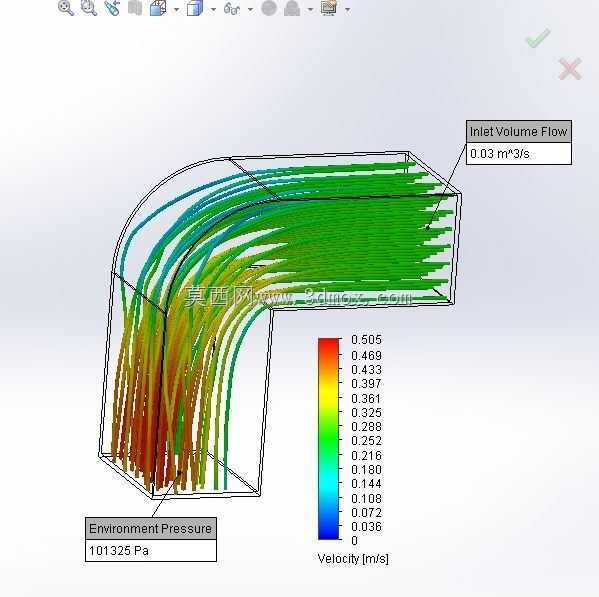599x597 pixels.
Task: Expand the Apply Scene dropdown arrow
Action: coord(311,9)
